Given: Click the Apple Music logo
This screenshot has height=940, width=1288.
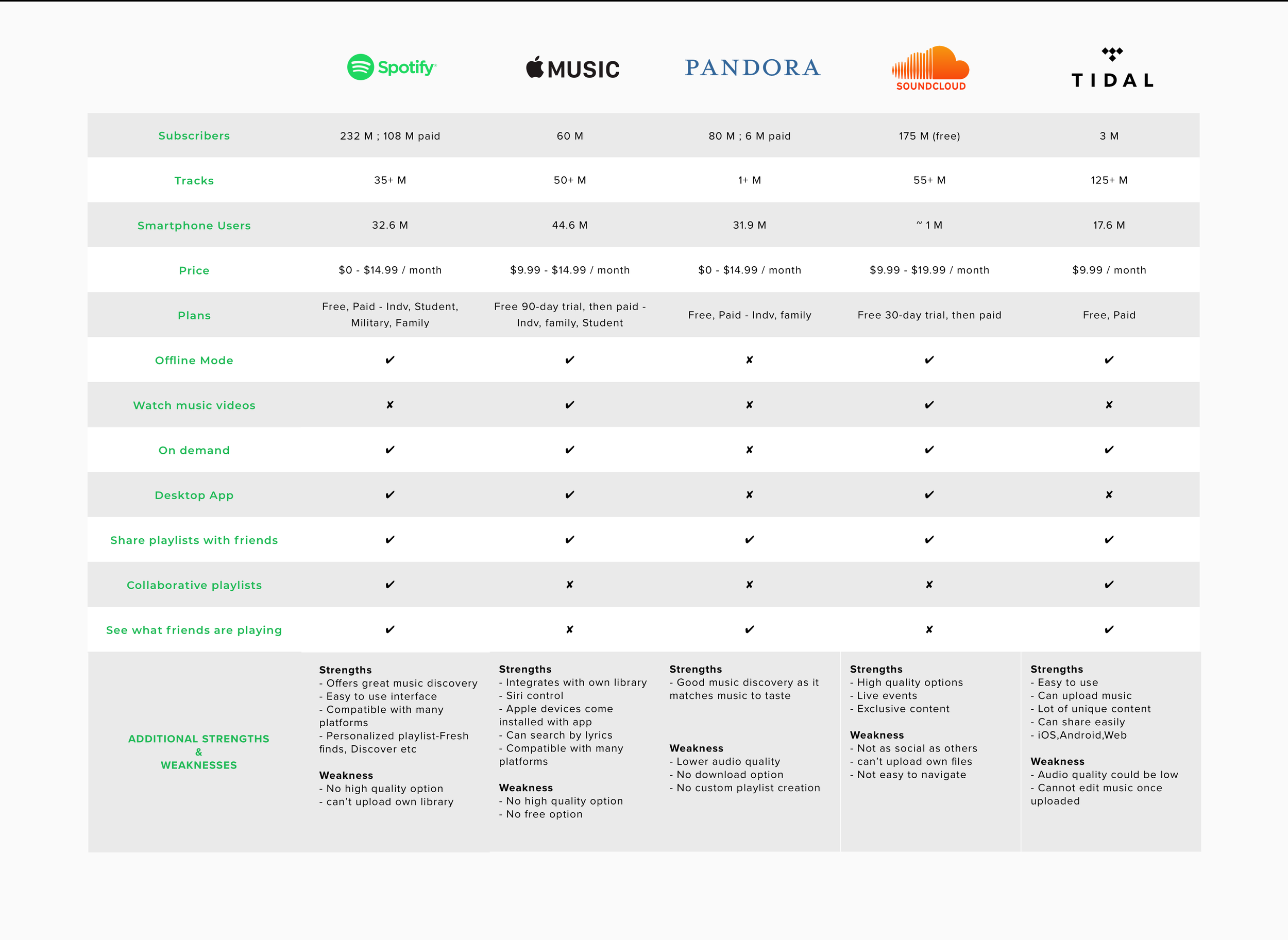Looking at the screenshot, I should [x=572, y=69].
